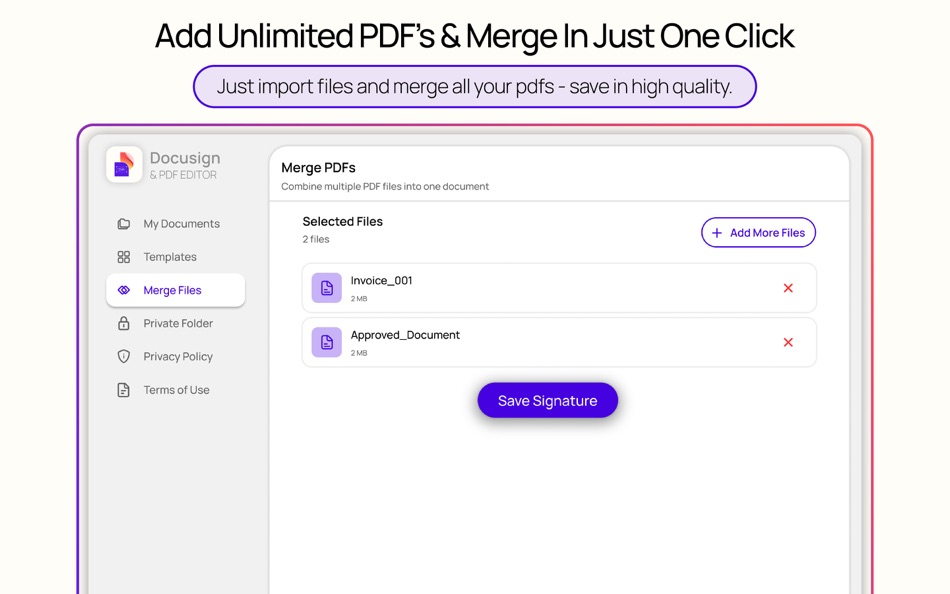
Task: Remove Approved_Document with the red X
Action: point(788,342)
